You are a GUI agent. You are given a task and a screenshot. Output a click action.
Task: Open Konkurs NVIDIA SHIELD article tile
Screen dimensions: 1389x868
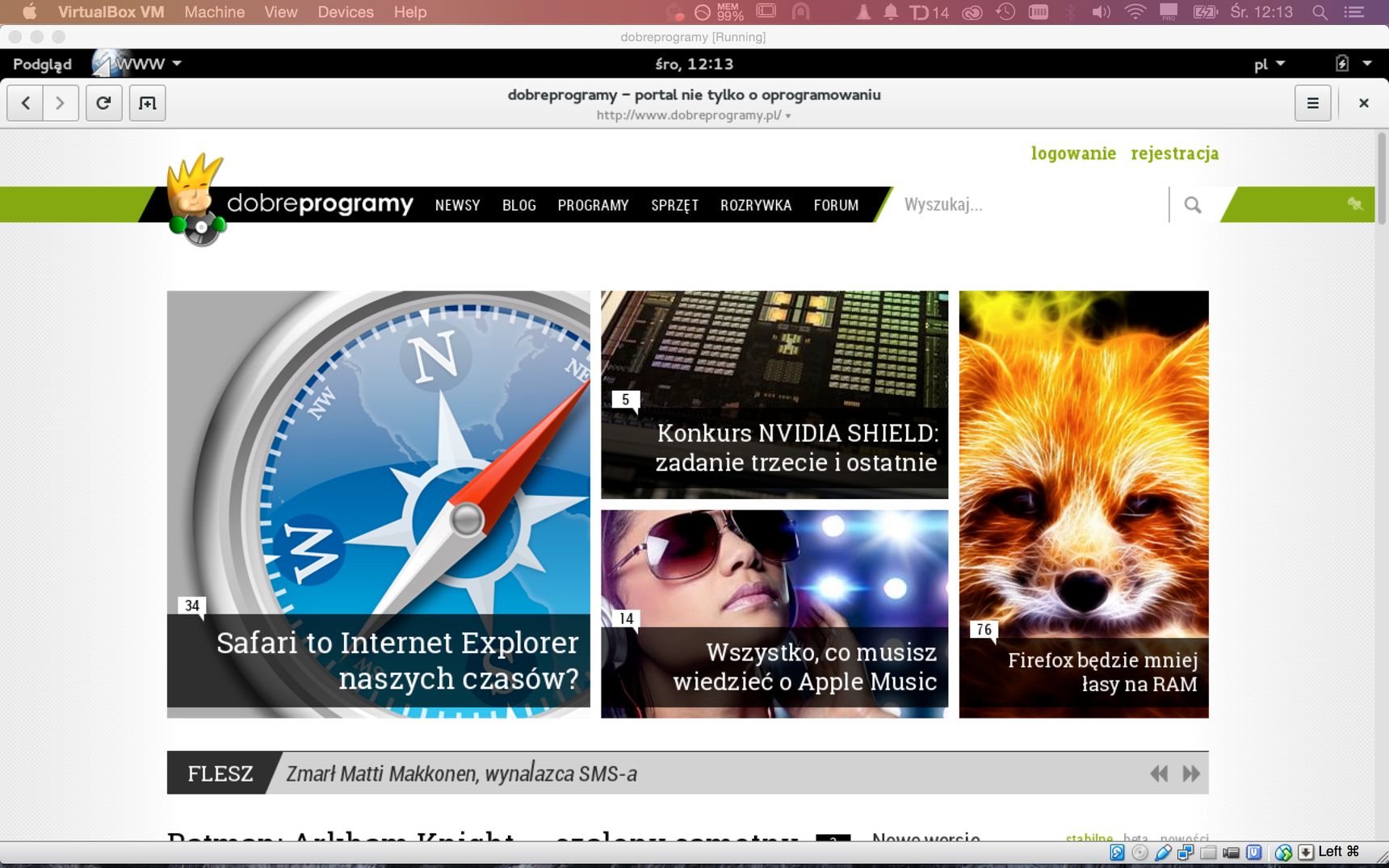tap(774, 394)
